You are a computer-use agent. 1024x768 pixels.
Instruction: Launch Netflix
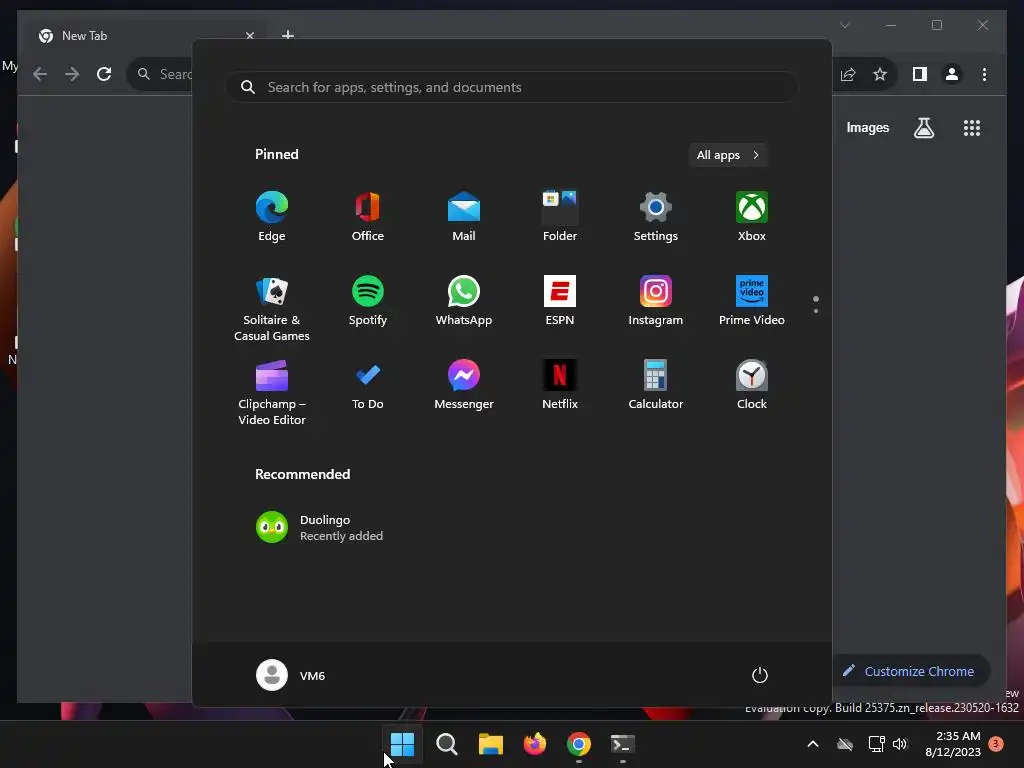pos(560,385)
